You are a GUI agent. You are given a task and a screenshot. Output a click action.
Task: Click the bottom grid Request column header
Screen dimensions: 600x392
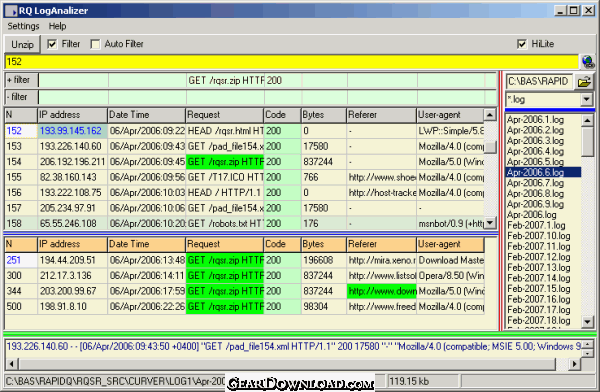pyautogui.click(x=225, y=244)
